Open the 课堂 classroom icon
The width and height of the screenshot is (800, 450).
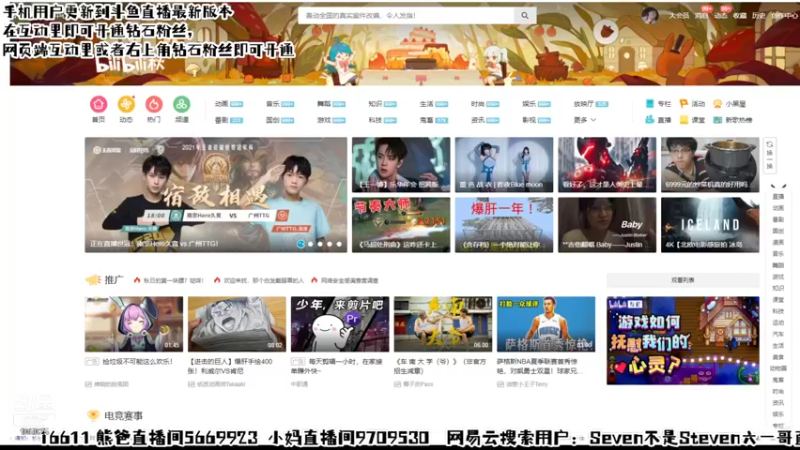click(x=684, y=120)
